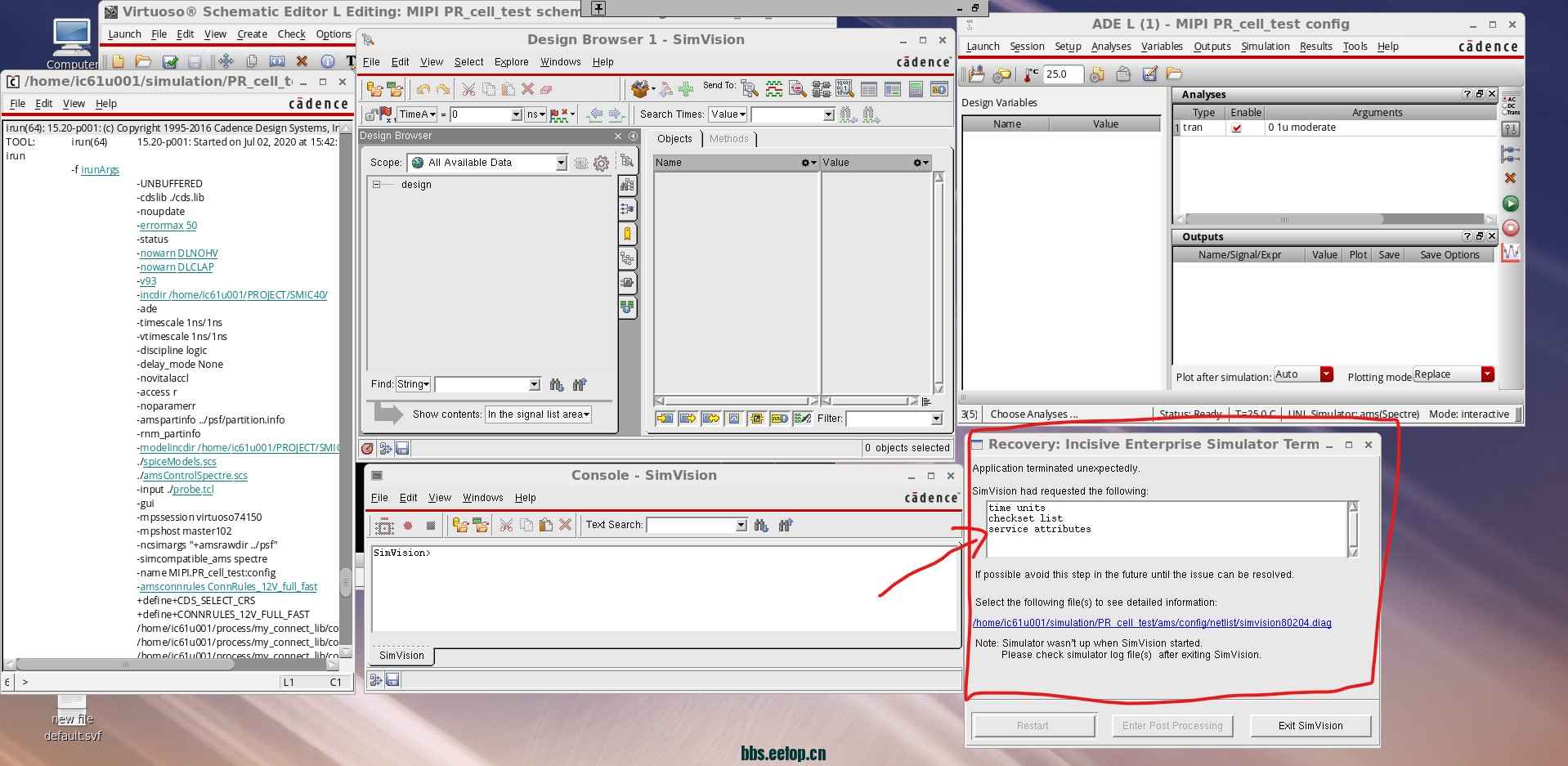This screenshot has height=766, width=1568.
Task: Click Enter Post Processing button
Action: tap(1172, 726)
